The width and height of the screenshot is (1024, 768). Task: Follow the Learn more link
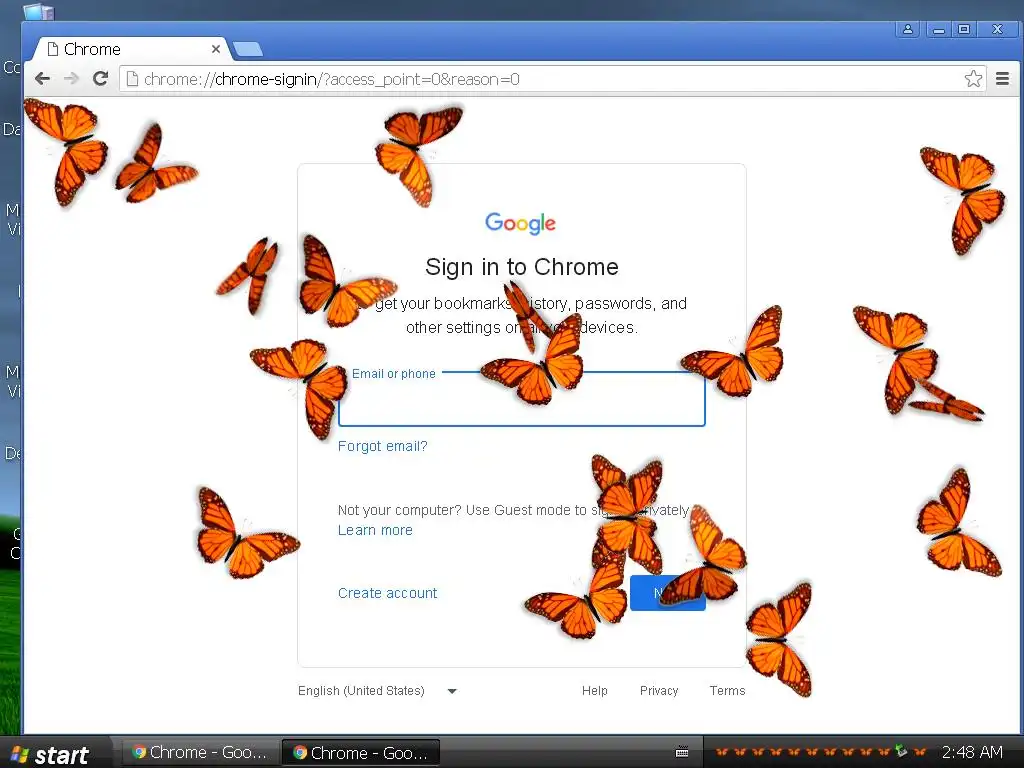coord(375,530)
